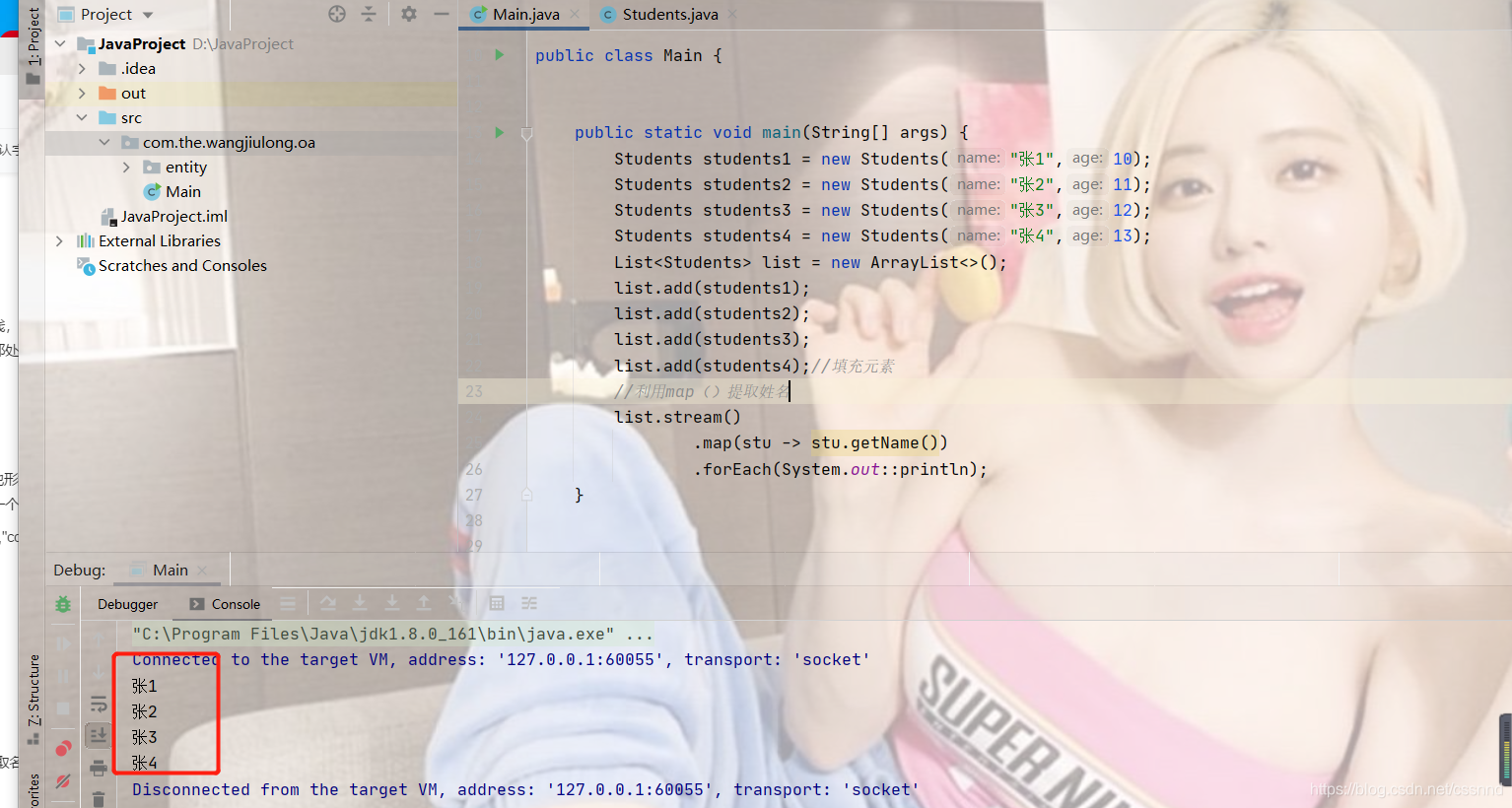Close the Students.java tab
Image resolution: width=1512 pixels, height=808 pixels.
tap(732, 15)
